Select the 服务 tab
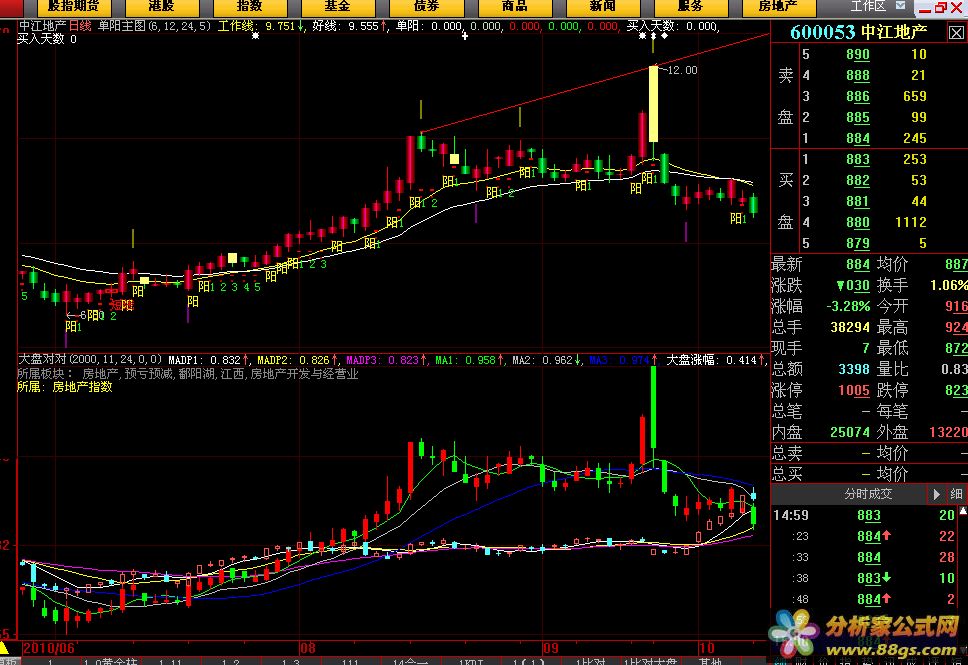 coord(690,7)
